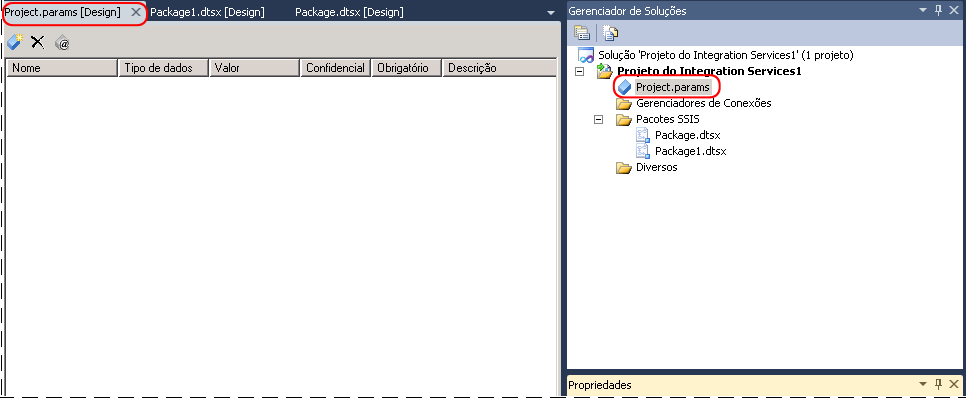Click the Add Parameter toolbar icon

[14, 42]
